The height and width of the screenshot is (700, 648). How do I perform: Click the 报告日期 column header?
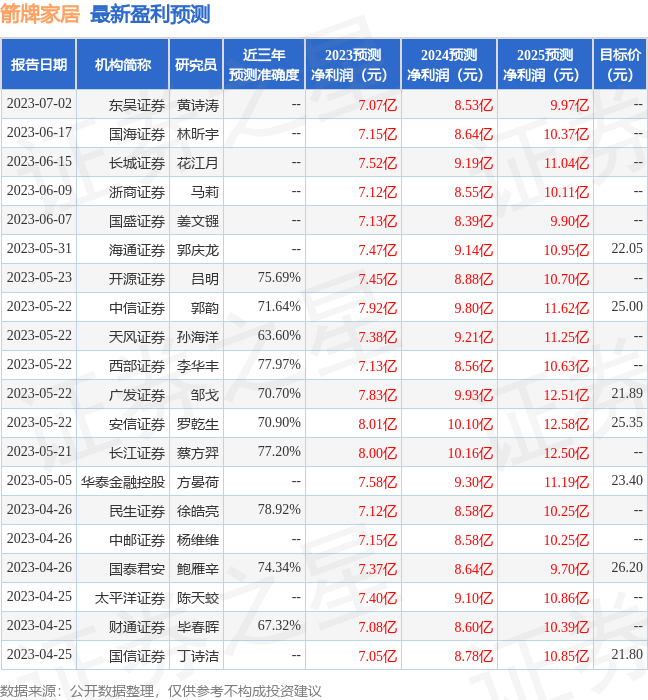point(39,65)
